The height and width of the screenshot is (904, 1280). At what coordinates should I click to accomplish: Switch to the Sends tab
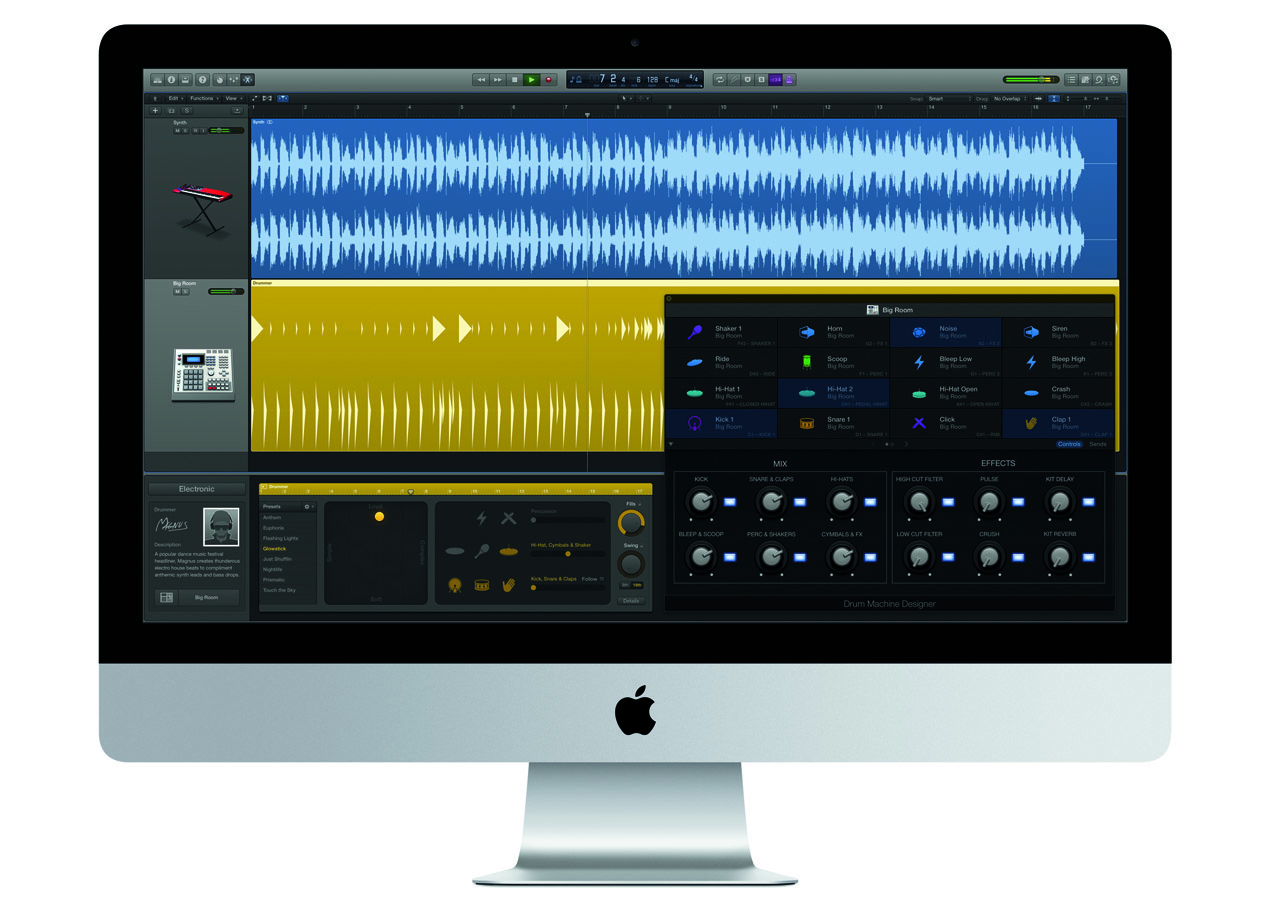coord(1098,444)
